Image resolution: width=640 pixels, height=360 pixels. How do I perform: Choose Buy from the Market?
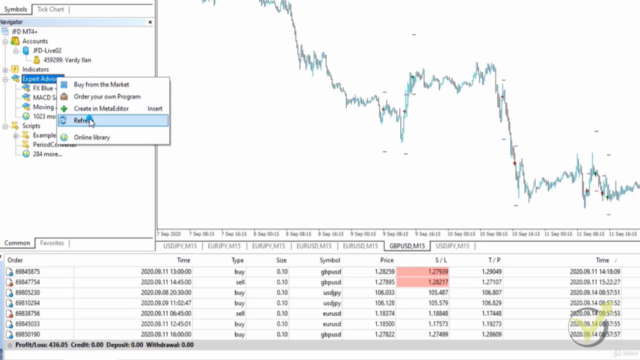pyautogui.click(x=113, y=84)
